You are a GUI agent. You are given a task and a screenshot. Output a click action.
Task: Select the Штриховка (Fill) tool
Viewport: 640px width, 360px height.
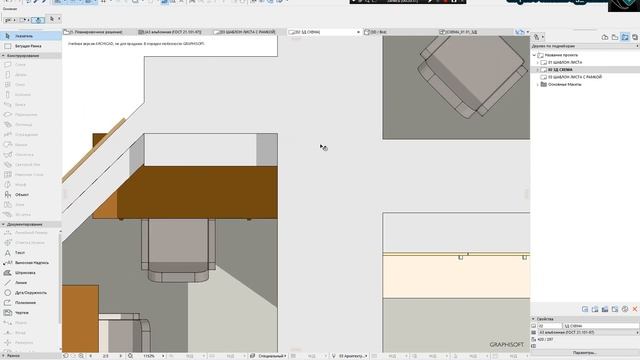(x=31, y=273)
